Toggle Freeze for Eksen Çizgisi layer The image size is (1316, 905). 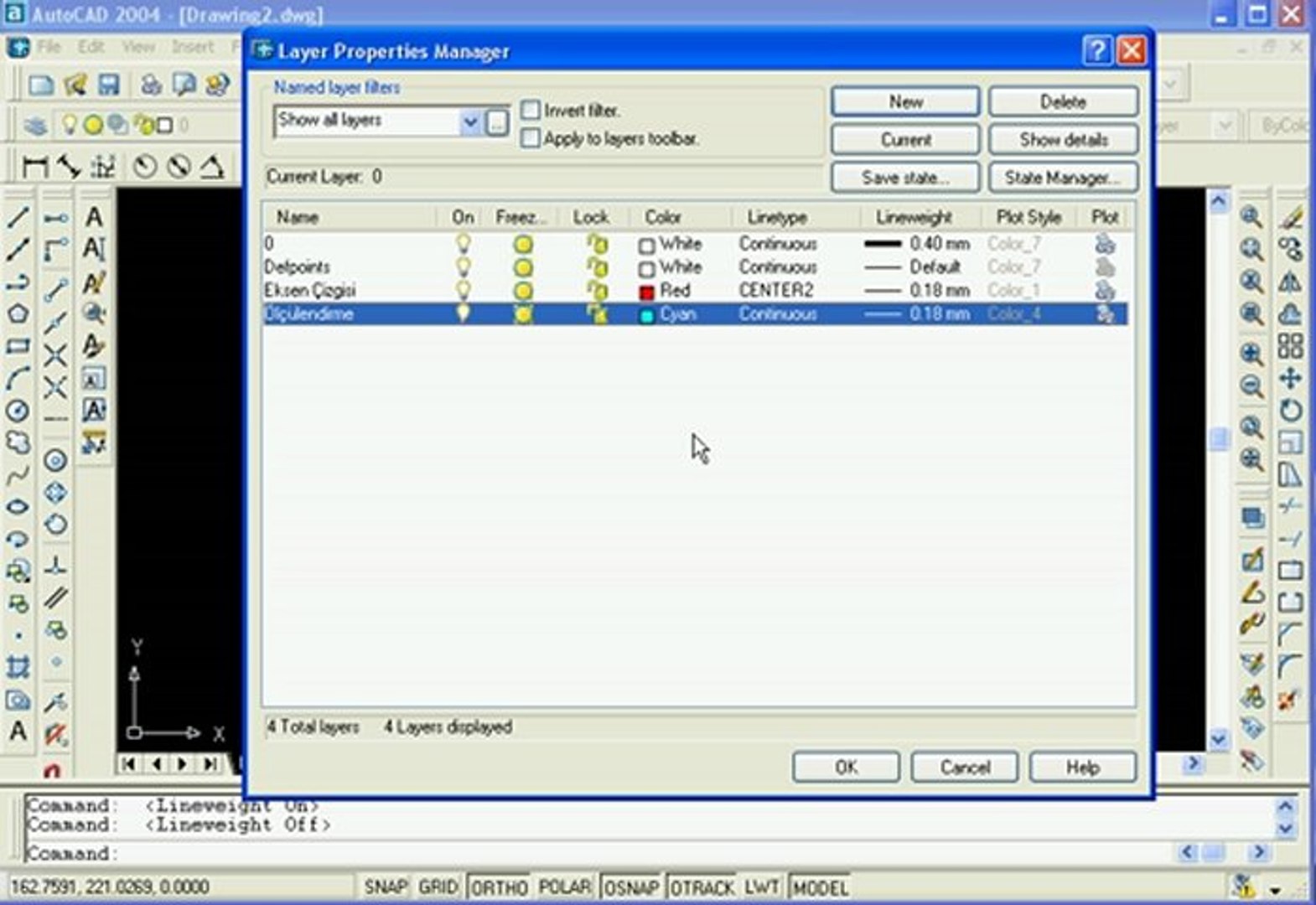coord(523,291)
